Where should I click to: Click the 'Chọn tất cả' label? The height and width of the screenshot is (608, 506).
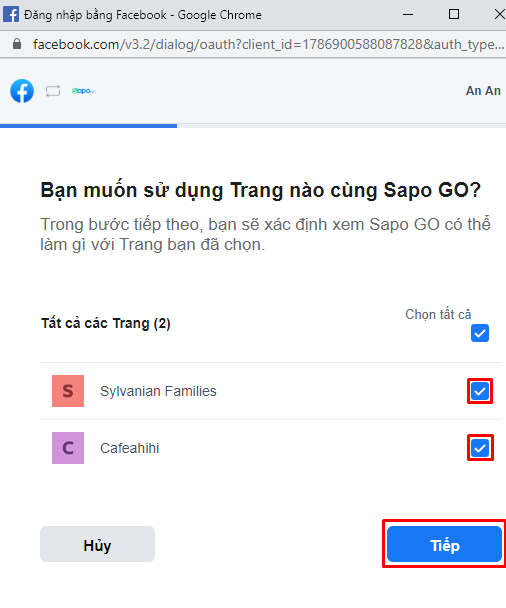pos(438,314)
